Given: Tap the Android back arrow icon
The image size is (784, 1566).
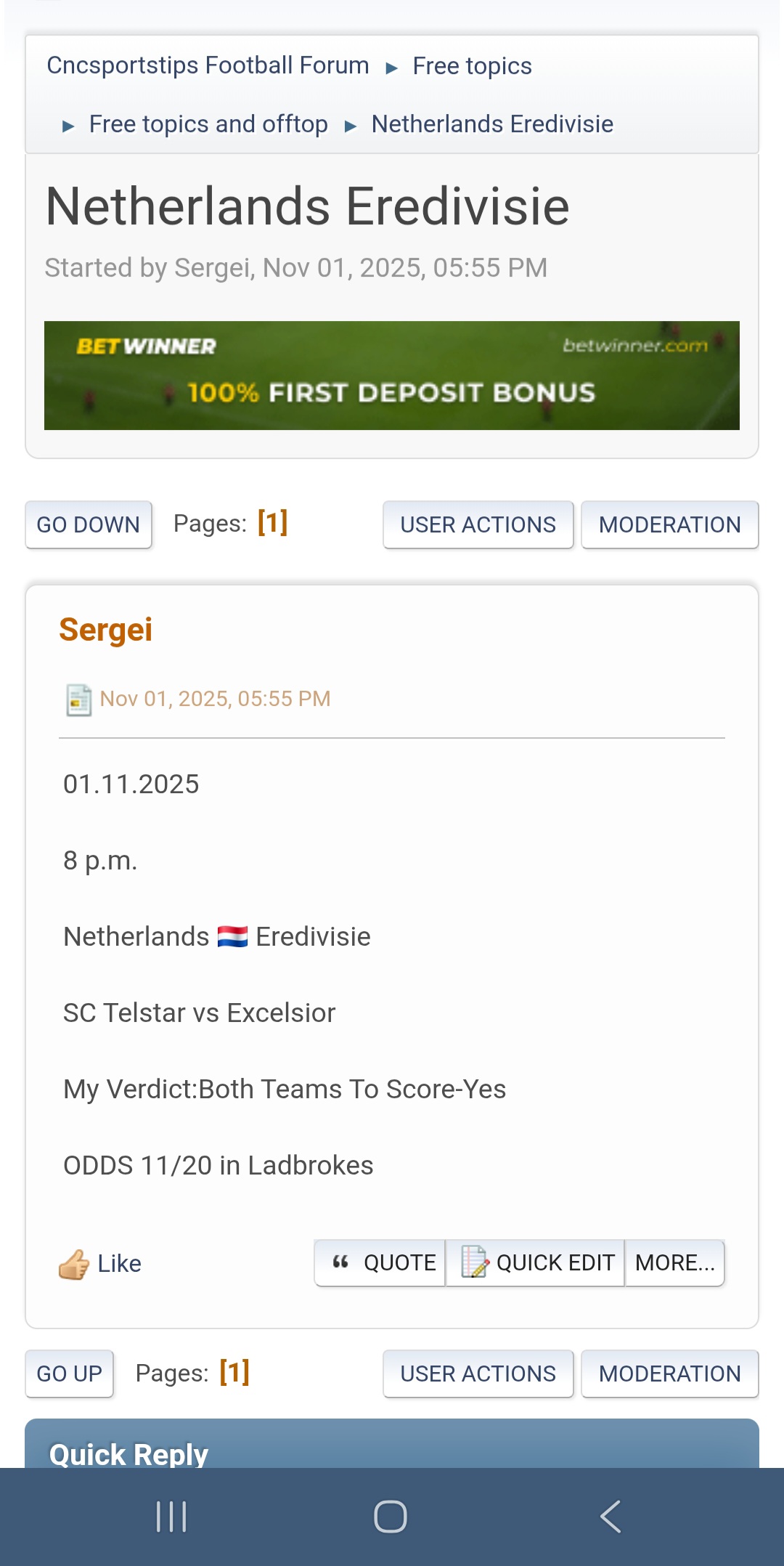Looking at the screenshot, I should tap(611, 1517).
